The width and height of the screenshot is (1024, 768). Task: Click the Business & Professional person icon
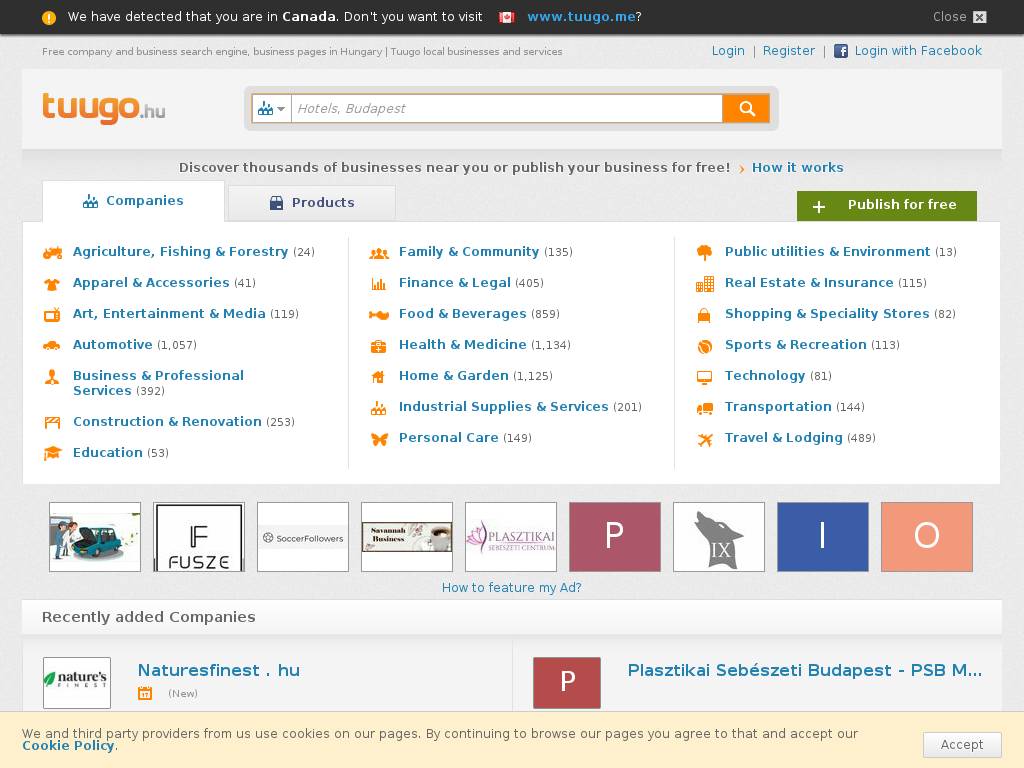(52, 377)
